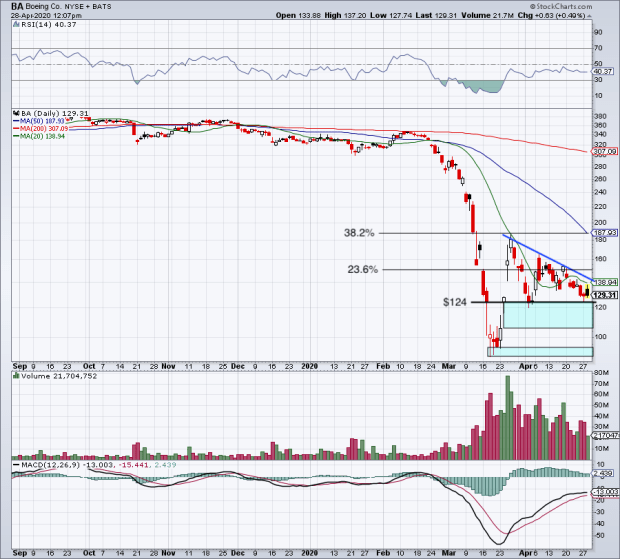
Task: Click the lower cyan support zone box
Action: (540, 352)
